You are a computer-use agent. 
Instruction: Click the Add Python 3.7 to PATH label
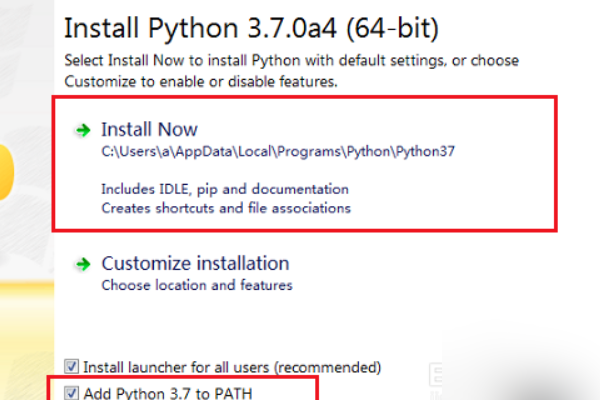(x=168, y=393)
